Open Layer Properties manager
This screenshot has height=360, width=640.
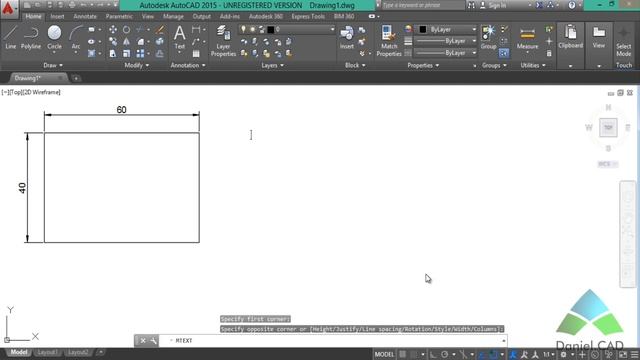pos(223,41)
